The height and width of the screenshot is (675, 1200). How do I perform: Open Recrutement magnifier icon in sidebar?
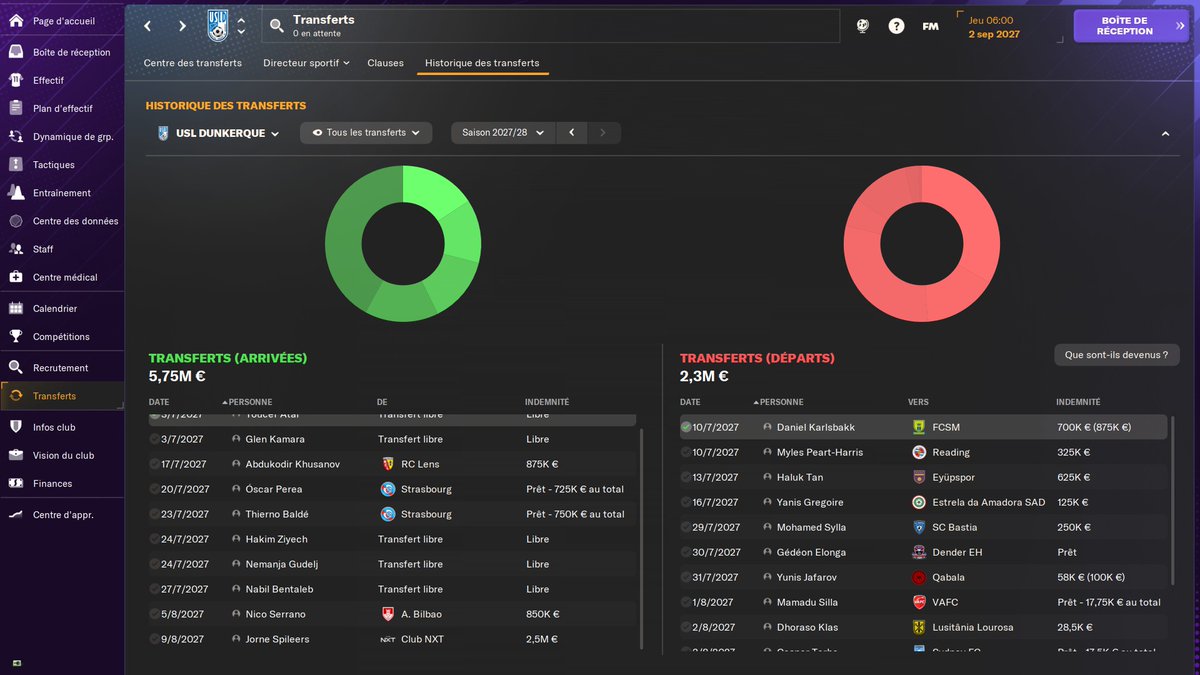point(16,368)
